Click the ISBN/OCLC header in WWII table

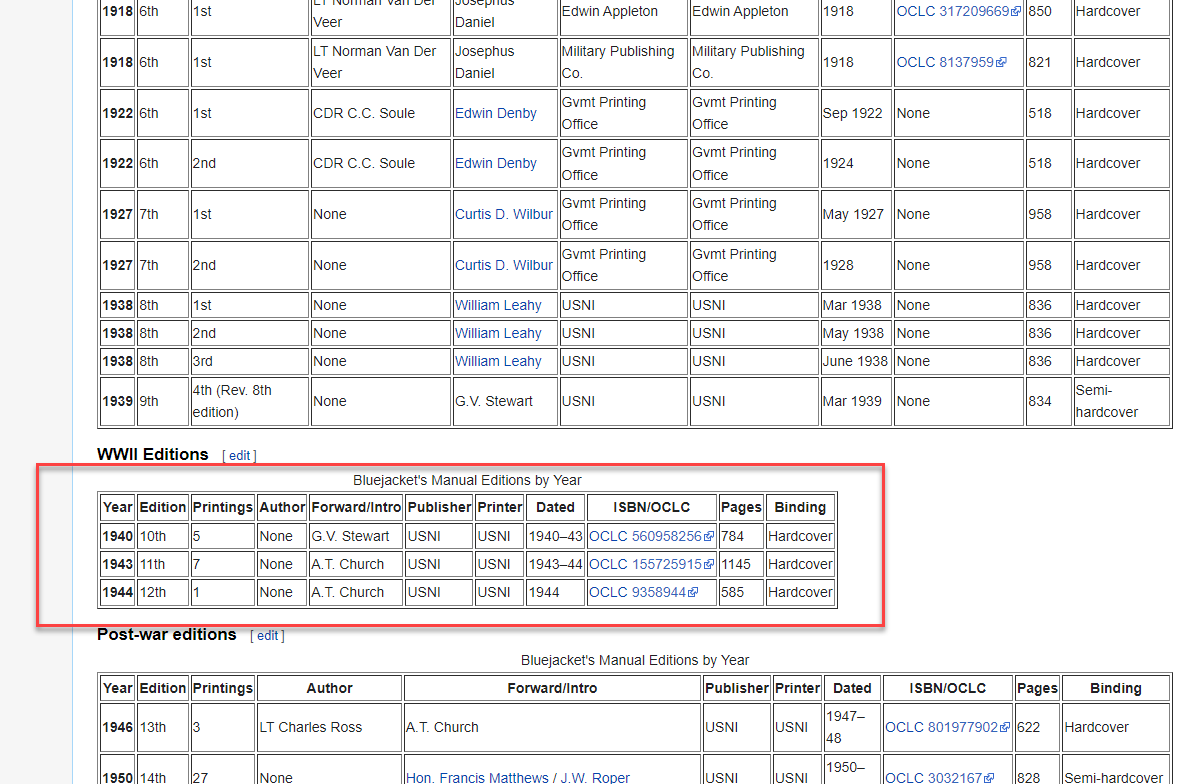click(651, 507)
